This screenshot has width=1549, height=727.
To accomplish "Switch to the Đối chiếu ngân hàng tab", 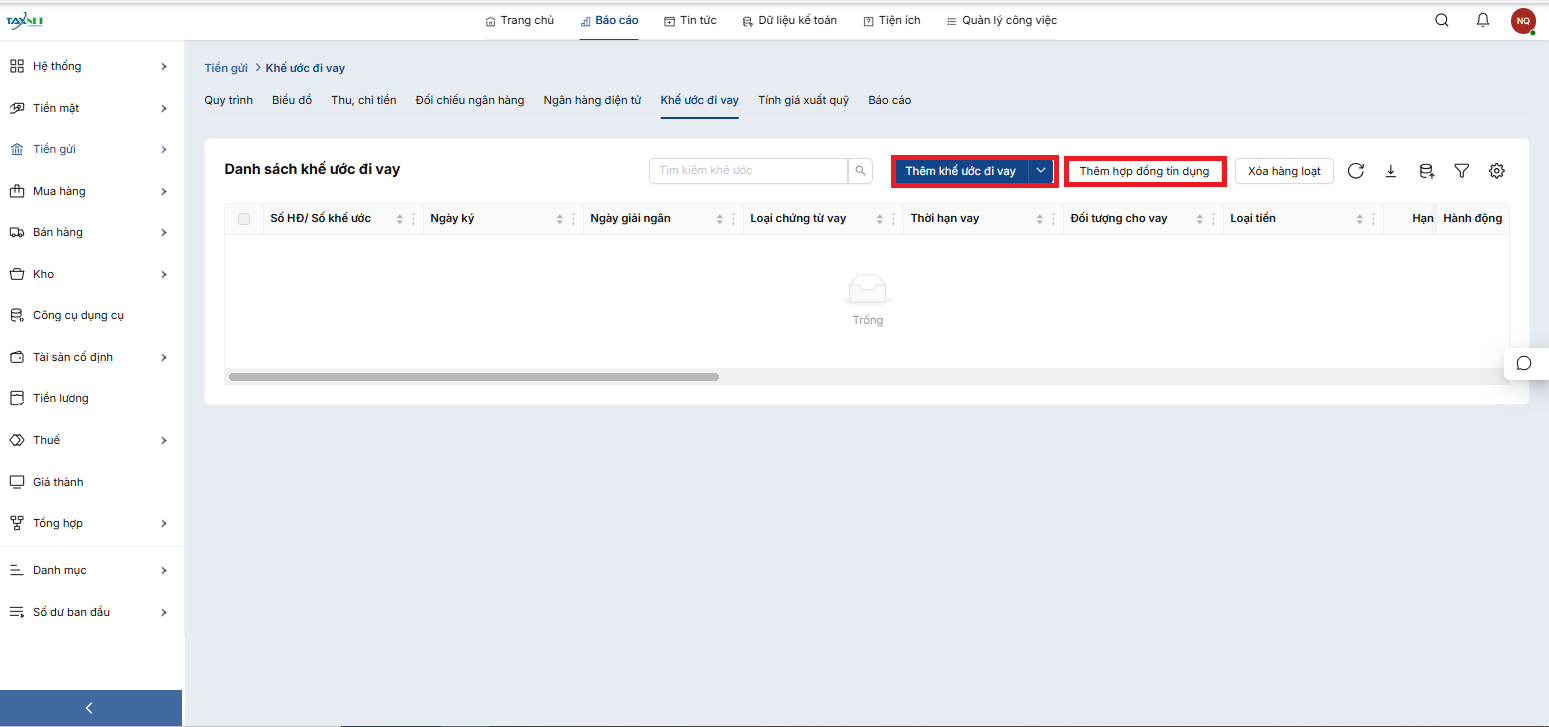I will pyautogui.click(x=469, y=100).
